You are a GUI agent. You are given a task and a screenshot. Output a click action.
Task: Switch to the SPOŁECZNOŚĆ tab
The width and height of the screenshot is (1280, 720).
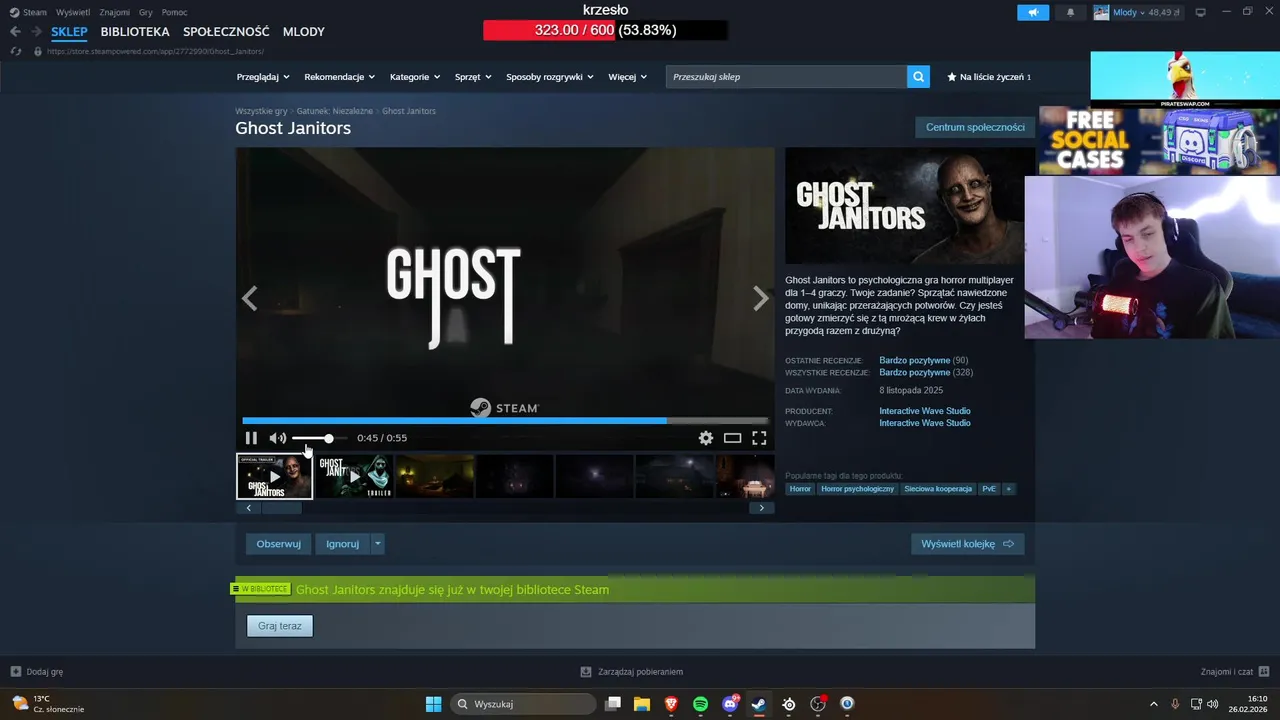[x=226, y=32]
